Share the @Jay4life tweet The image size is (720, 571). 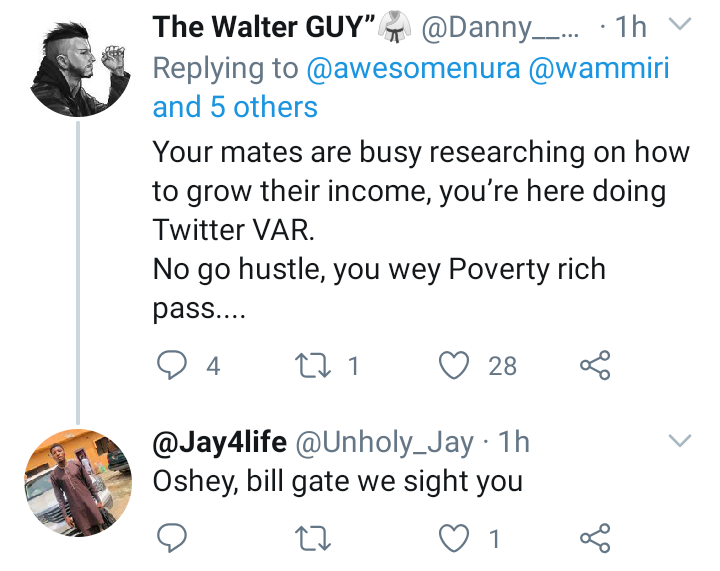595,540
